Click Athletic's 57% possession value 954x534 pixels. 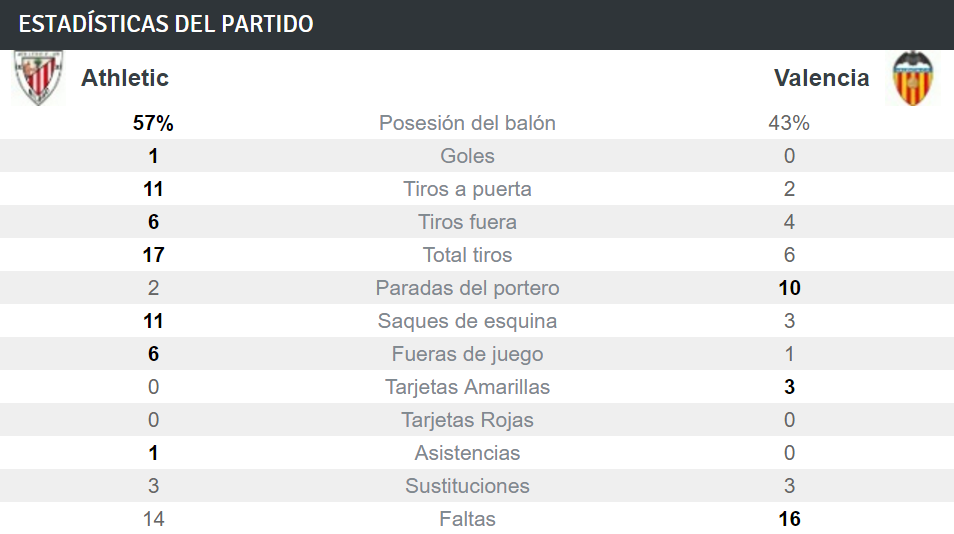pyautogui.click(x=153, y=123)
